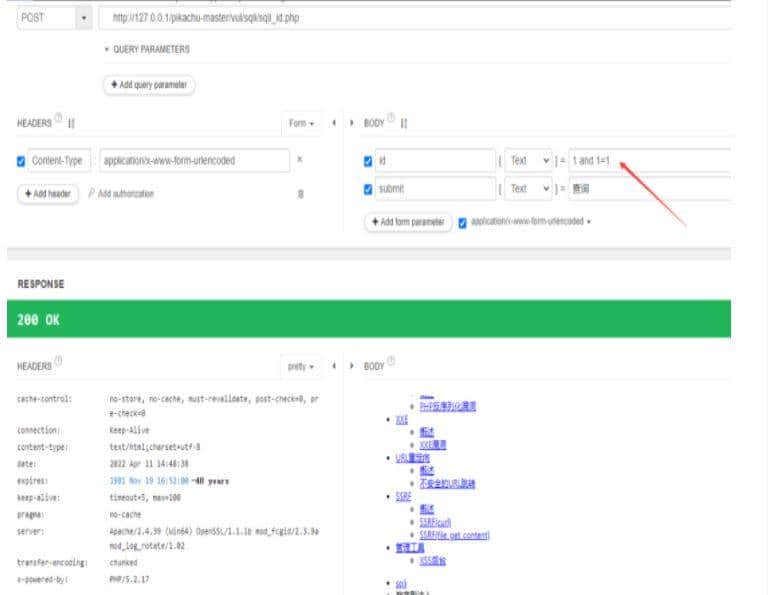
Task: Click the Content-Type header name field
Action: [59, 161]
